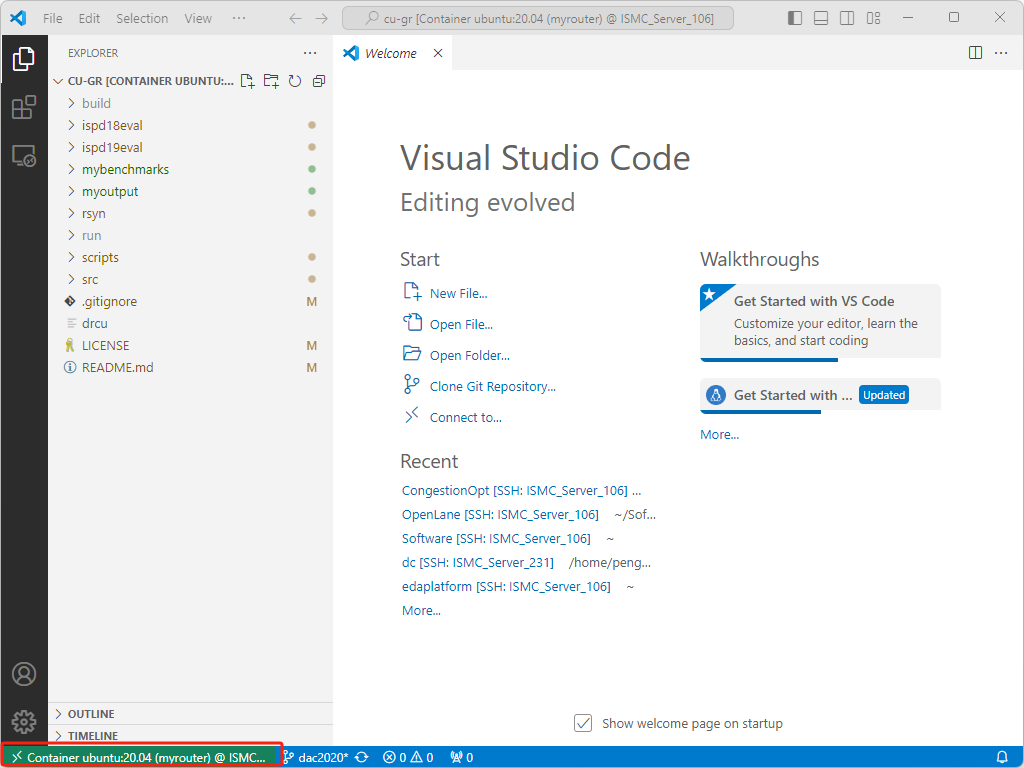Open the Explorer view in activity bar
This screenshot has height=768, width=1024.
pos(24,59)
